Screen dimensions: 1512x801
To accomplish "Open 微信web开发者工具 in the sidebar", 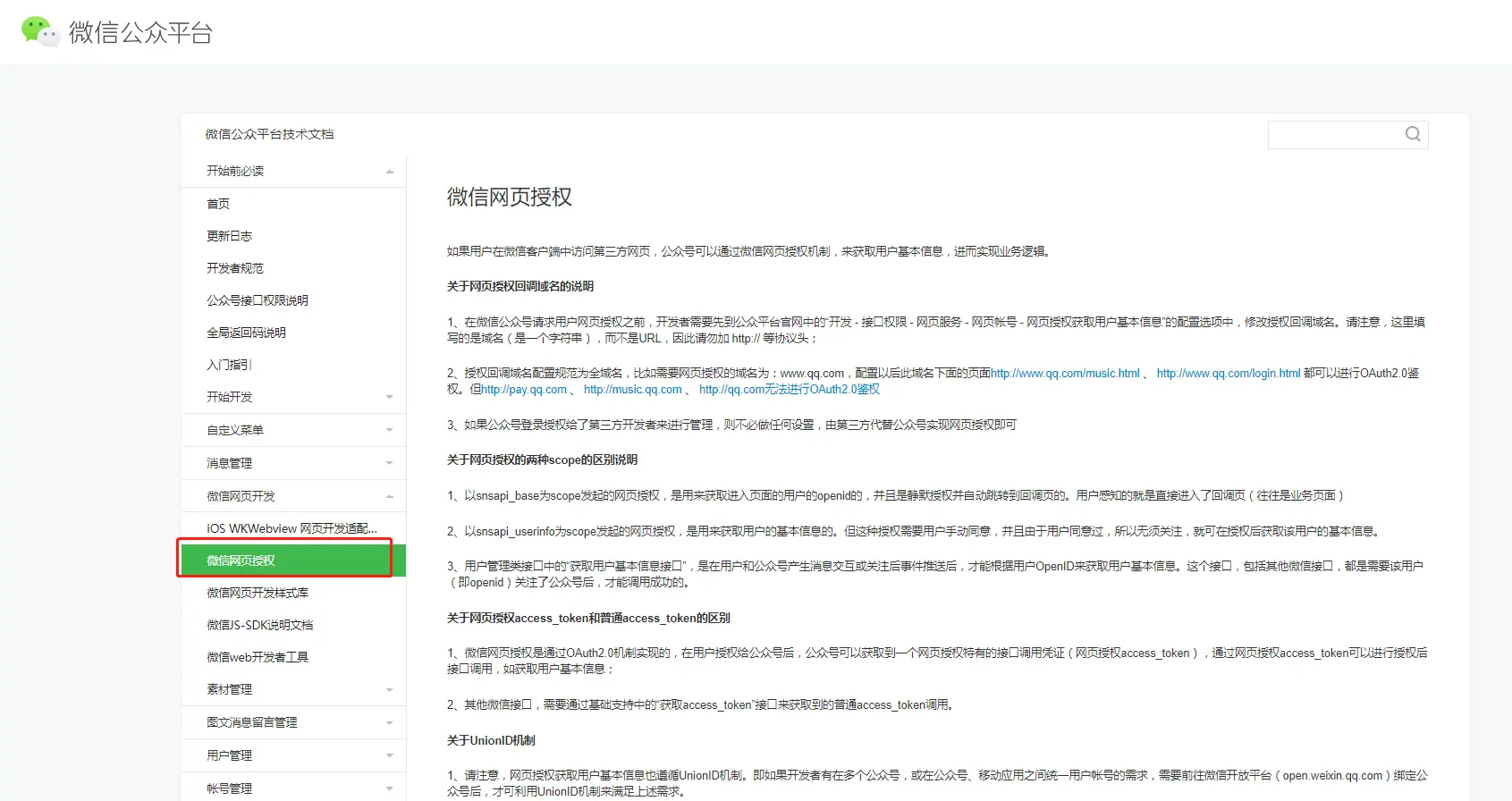I will (258, 657).
